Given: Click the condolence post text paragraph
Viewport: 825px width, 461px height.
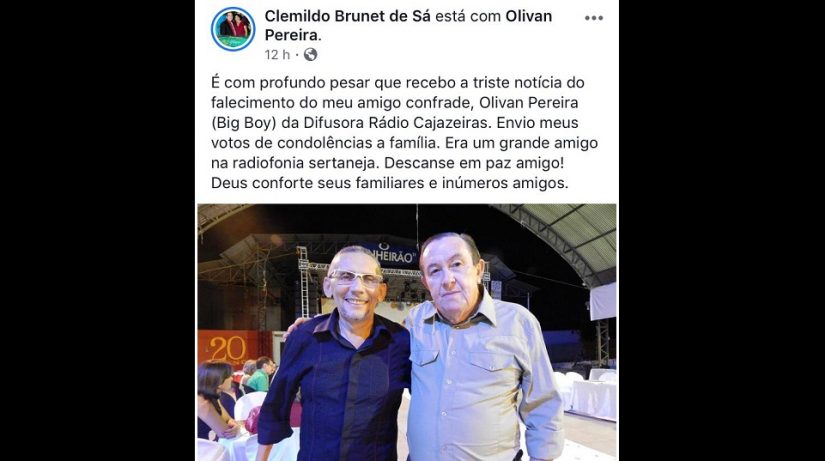Looking at the screenshot, I should click(x=404, y=133).
